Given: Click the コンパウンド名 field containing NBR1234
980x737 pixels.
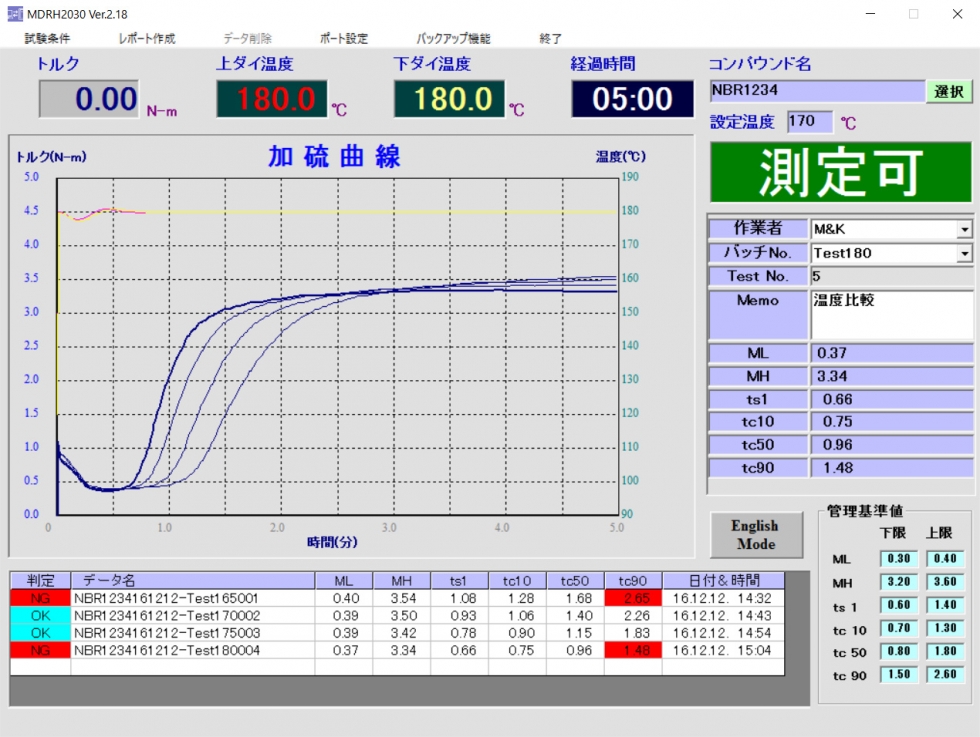Looking at the screenshot, I should tap(817, 91).
